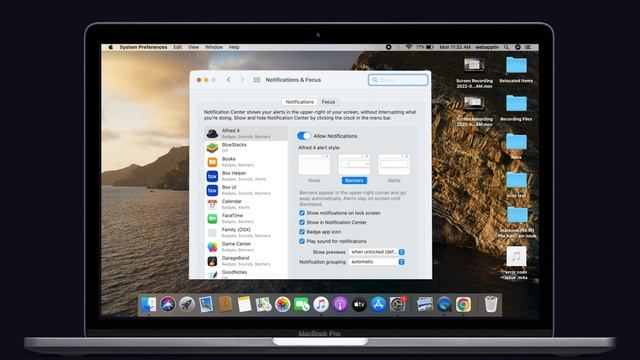
Task: Open the Maps app in Dock
Action: coord(263,304)
